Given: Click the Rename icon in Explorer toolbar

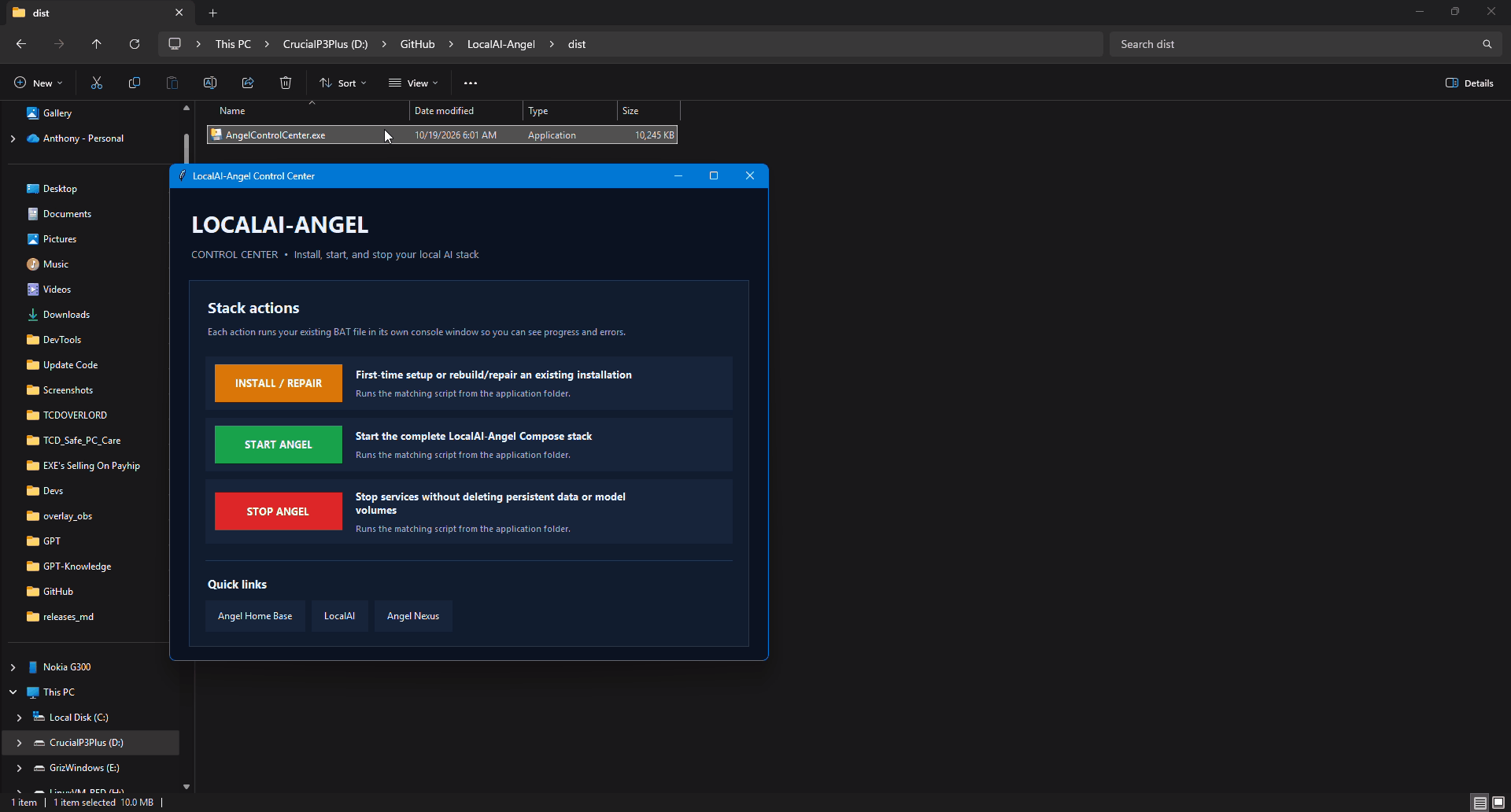Looking at the screenshot, I should click(210, 83).
